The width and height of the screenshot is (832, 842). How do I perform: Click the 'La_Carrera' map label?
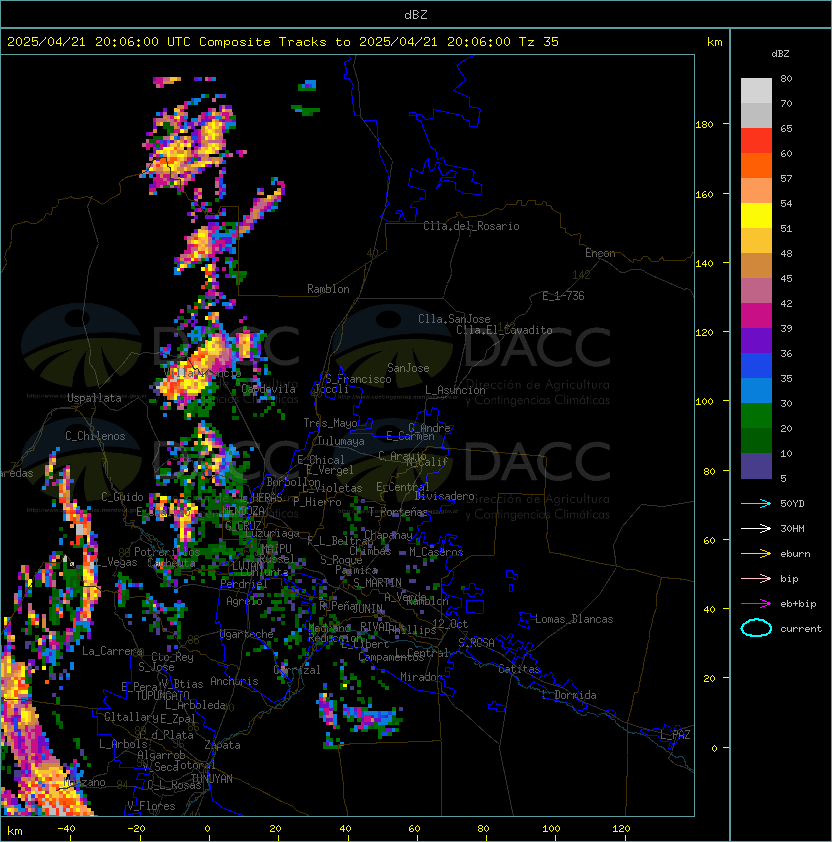pyautogui.click(x=113, y=651)
